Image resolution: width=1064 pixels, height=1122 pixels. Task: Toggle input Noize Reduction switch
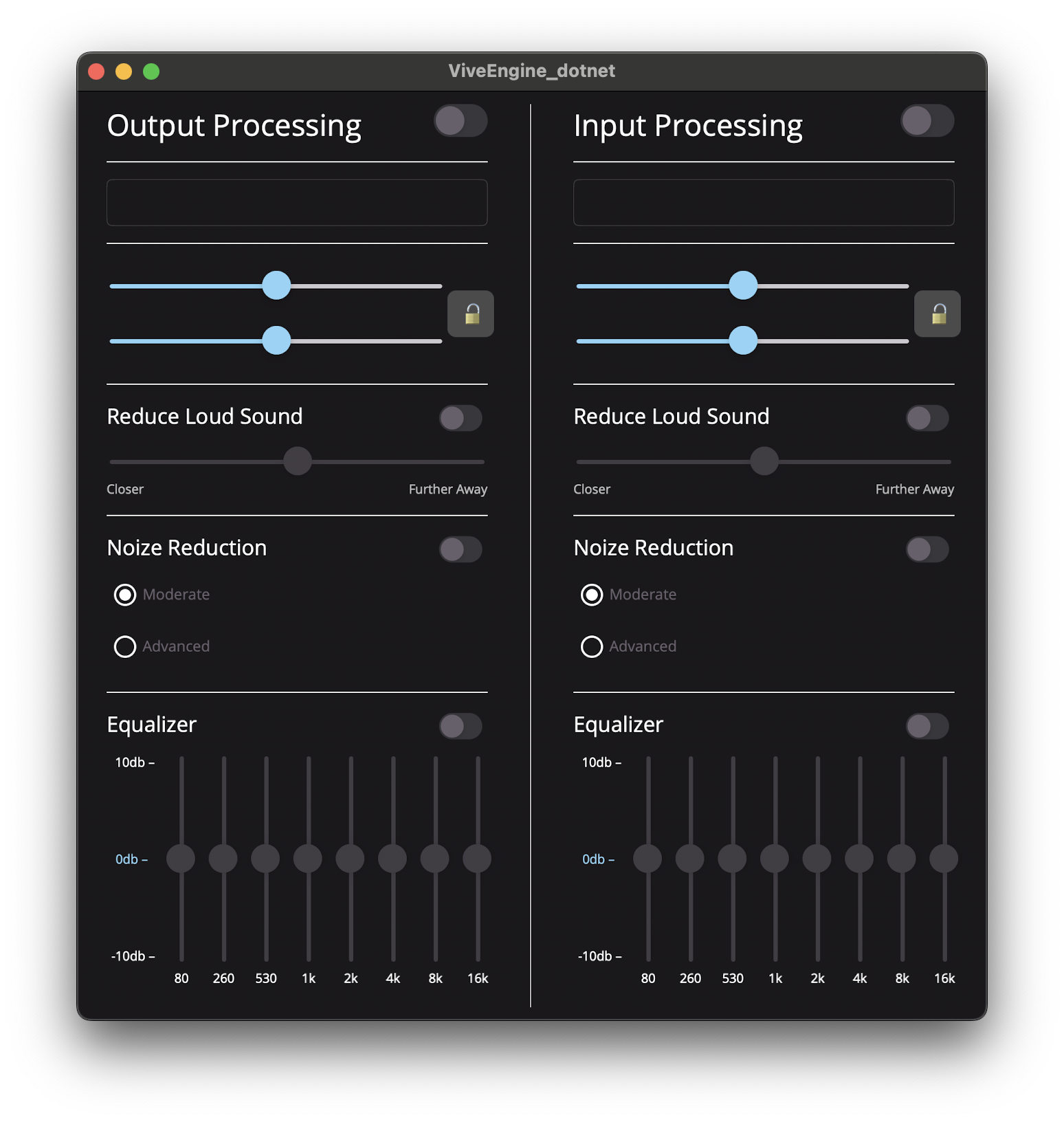tap(927, 549)
